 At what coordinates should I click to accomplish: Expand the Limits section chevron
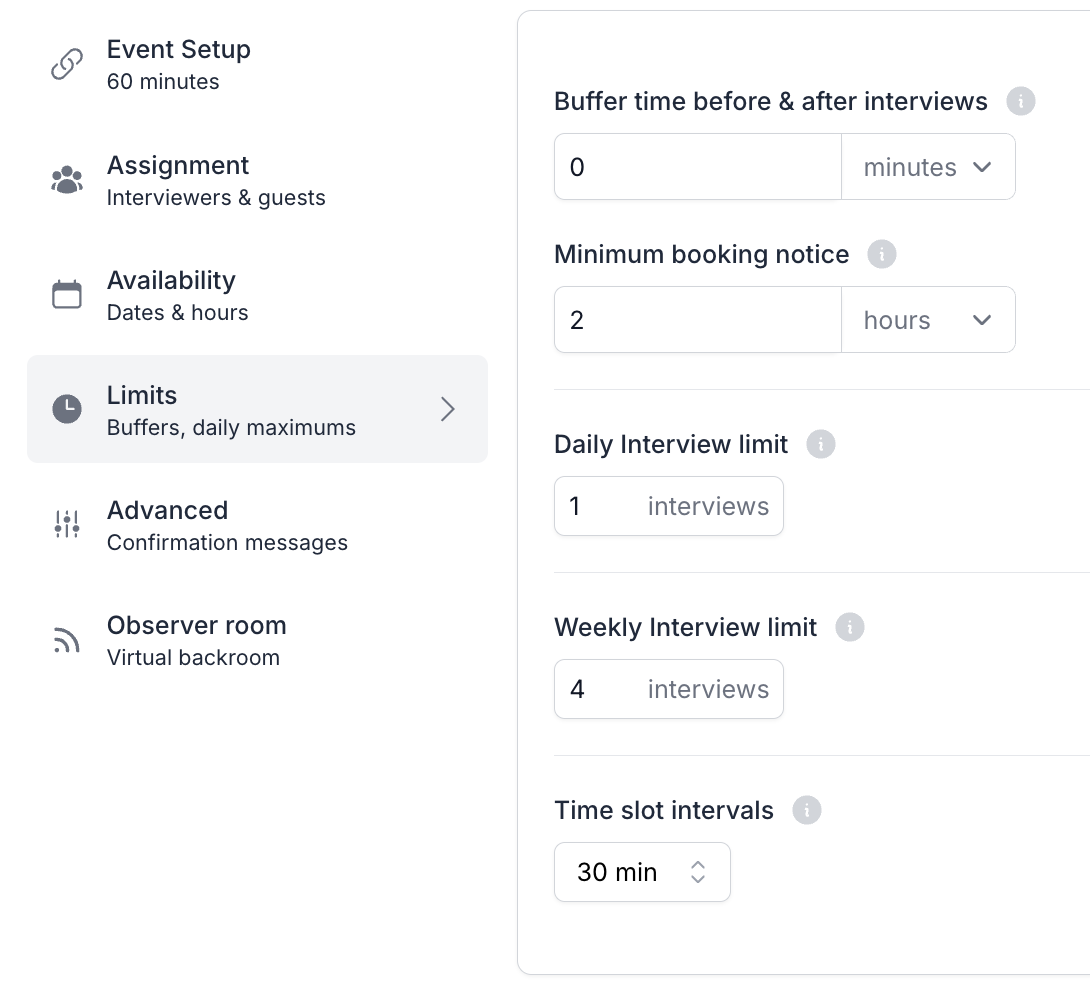[448, 409]
